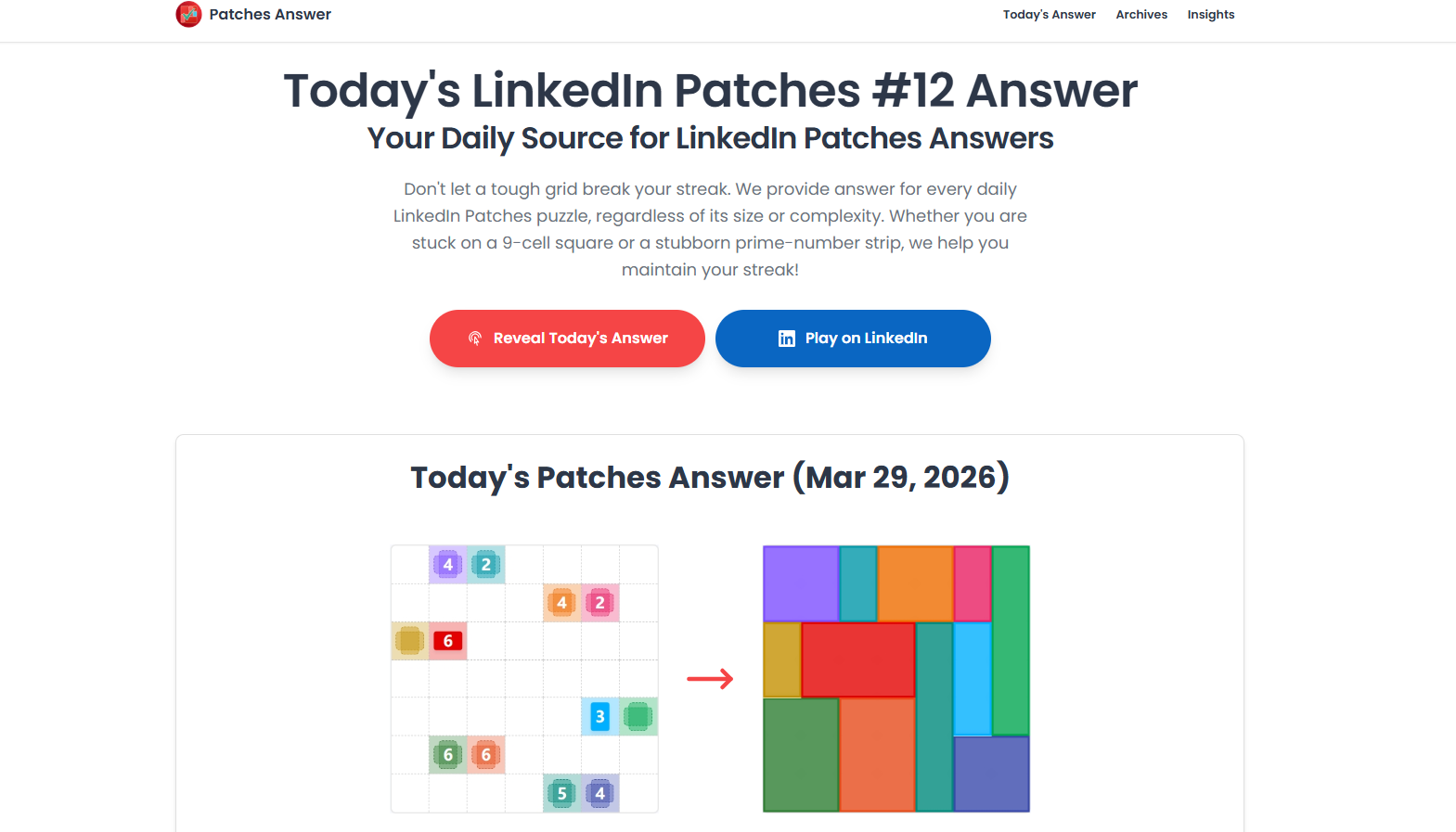Image resolution: width=1456 pixels, height=832 pixels.
Task: Click the Patches Answer logo icon
Action: 188,15
